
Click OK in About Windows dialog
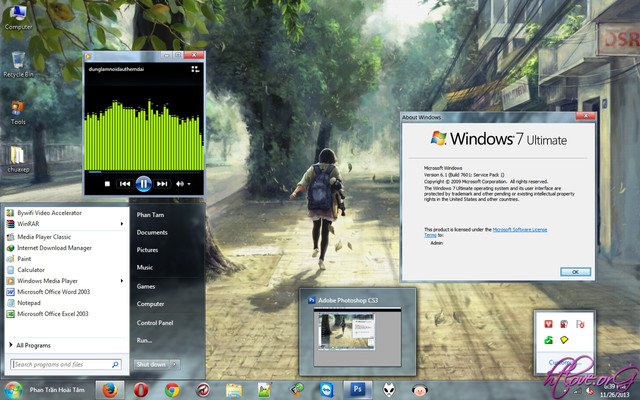574,271
